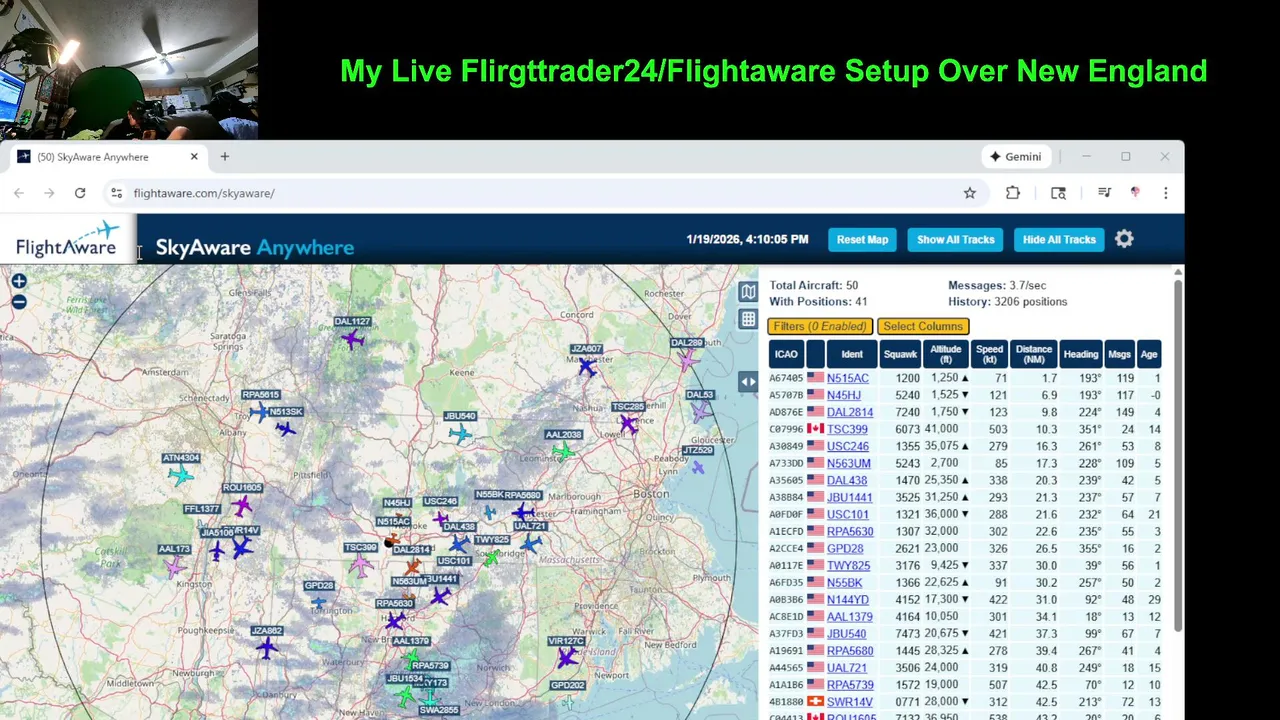Open the Gemini button in Chrome

[1016, 157]
